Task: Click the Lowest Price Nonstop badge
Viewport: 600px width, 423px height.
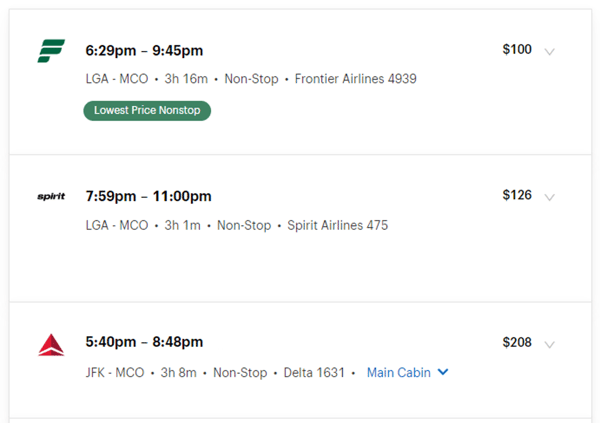Action: pos(147,110)
